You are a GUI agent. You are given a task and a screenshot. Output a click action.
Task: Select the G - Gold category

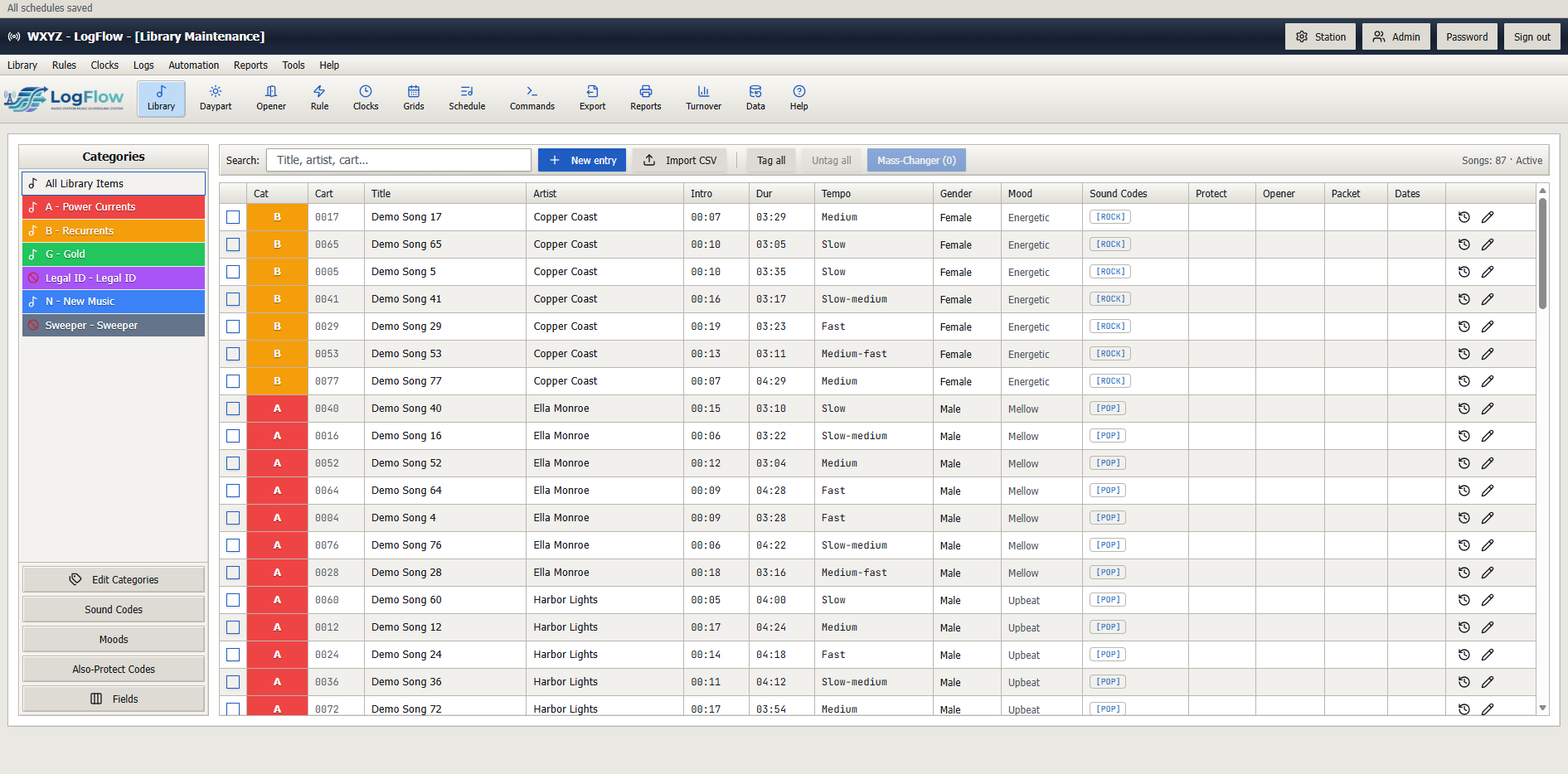[x=114, y=254]
